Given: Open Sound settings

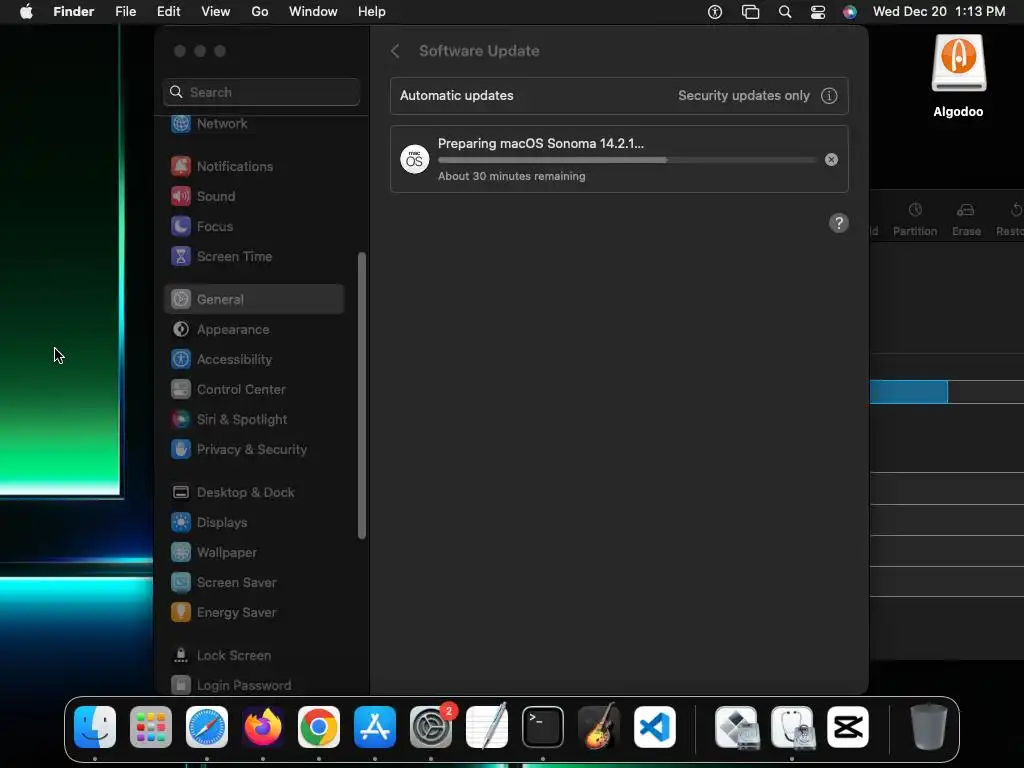Looking at the screenshot, I should 253,196.
